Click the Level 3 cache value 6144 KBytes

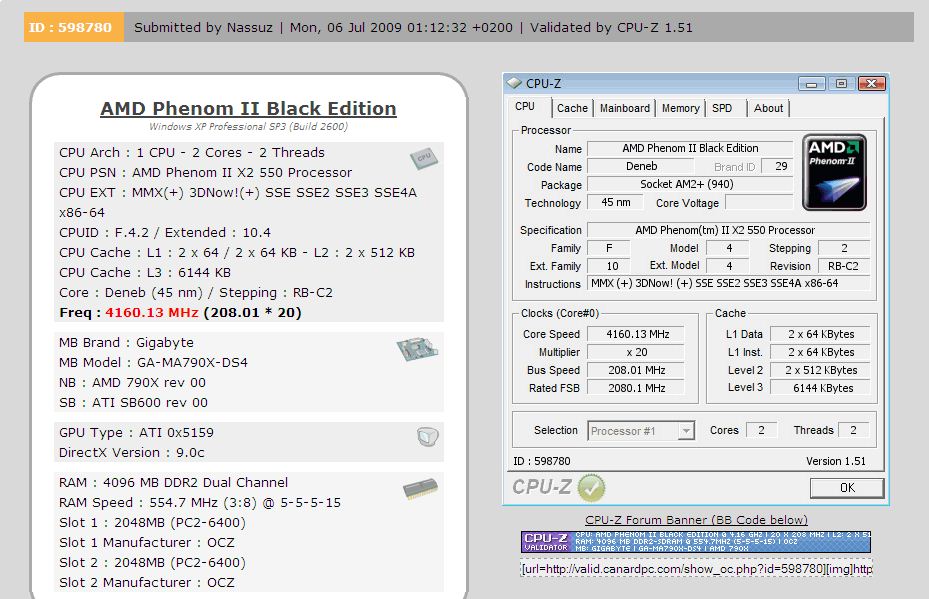[820, 388]
